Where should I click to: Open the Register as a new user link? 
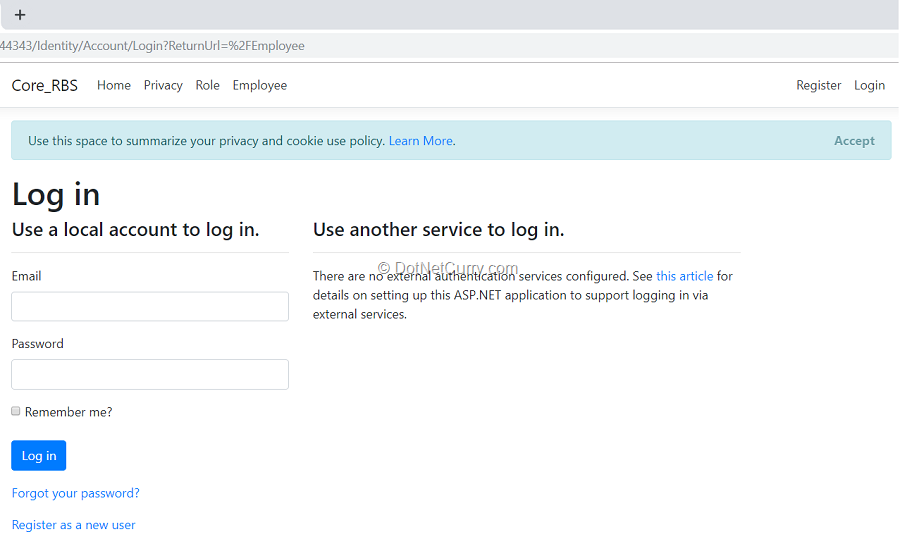(x=73, y=525)
